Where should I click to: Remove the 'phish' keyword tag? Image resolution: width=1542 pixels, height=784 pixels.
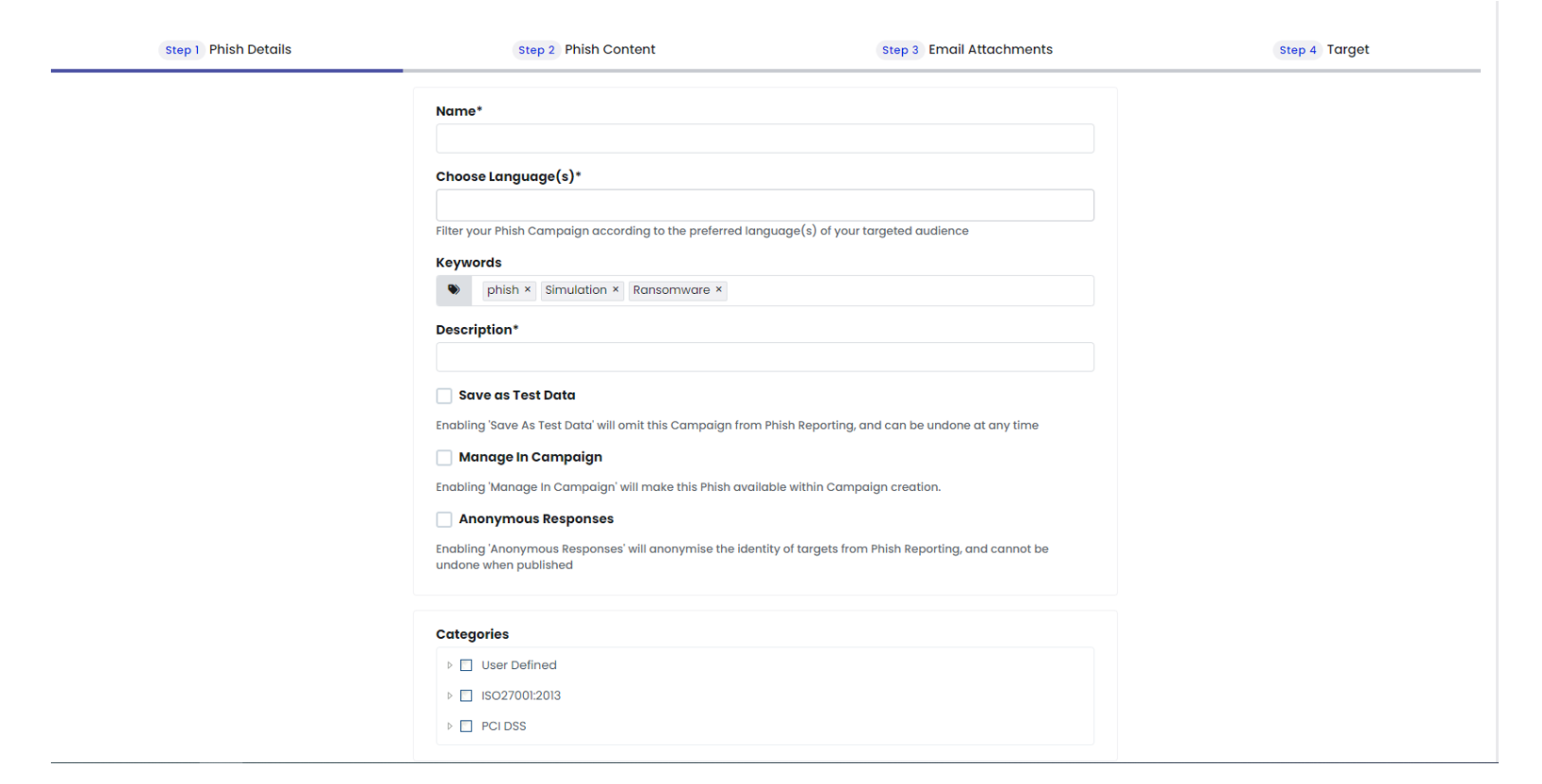point(528,290)
